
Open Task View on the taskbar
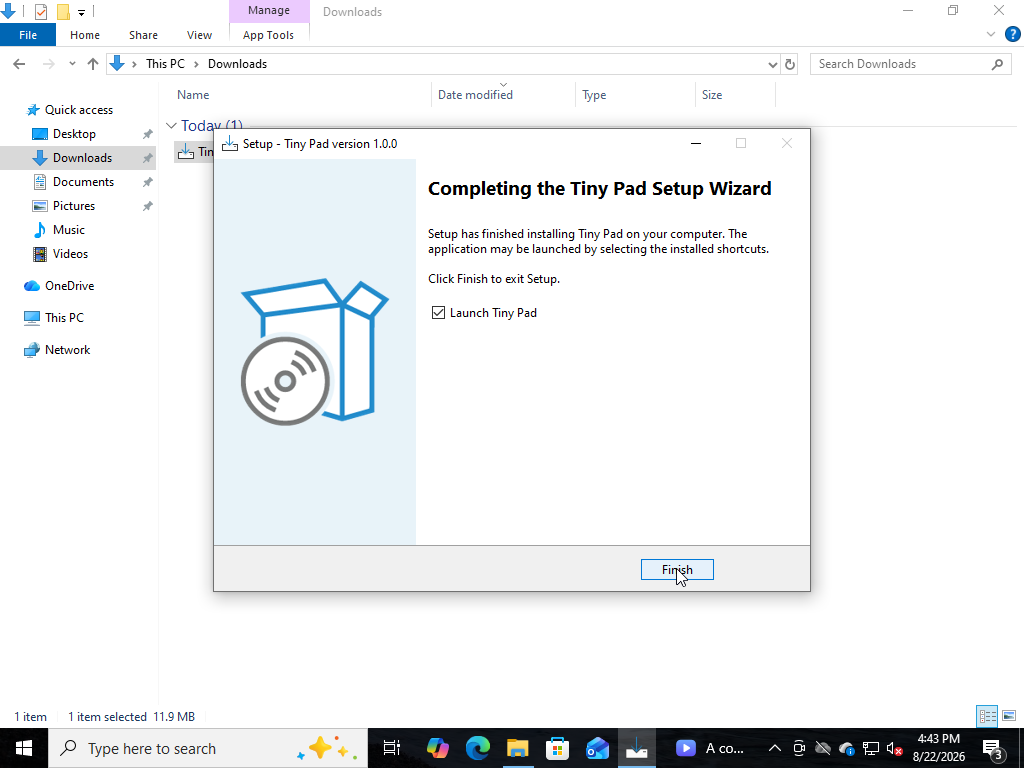pos(391,748)
